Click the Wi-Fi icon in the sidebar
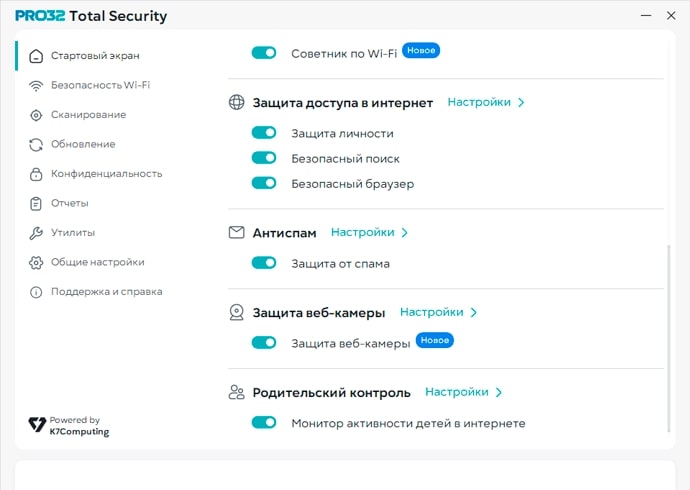 pyautogui.click(x=37, y=85)
